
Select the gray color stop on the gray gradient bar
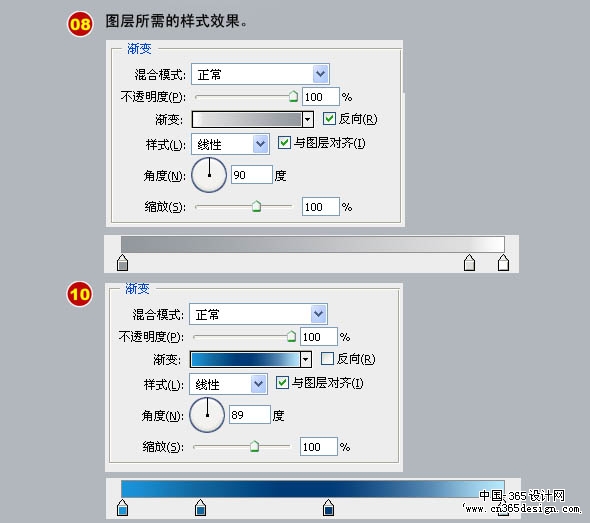pyautogui.click(x=122, y=263)
